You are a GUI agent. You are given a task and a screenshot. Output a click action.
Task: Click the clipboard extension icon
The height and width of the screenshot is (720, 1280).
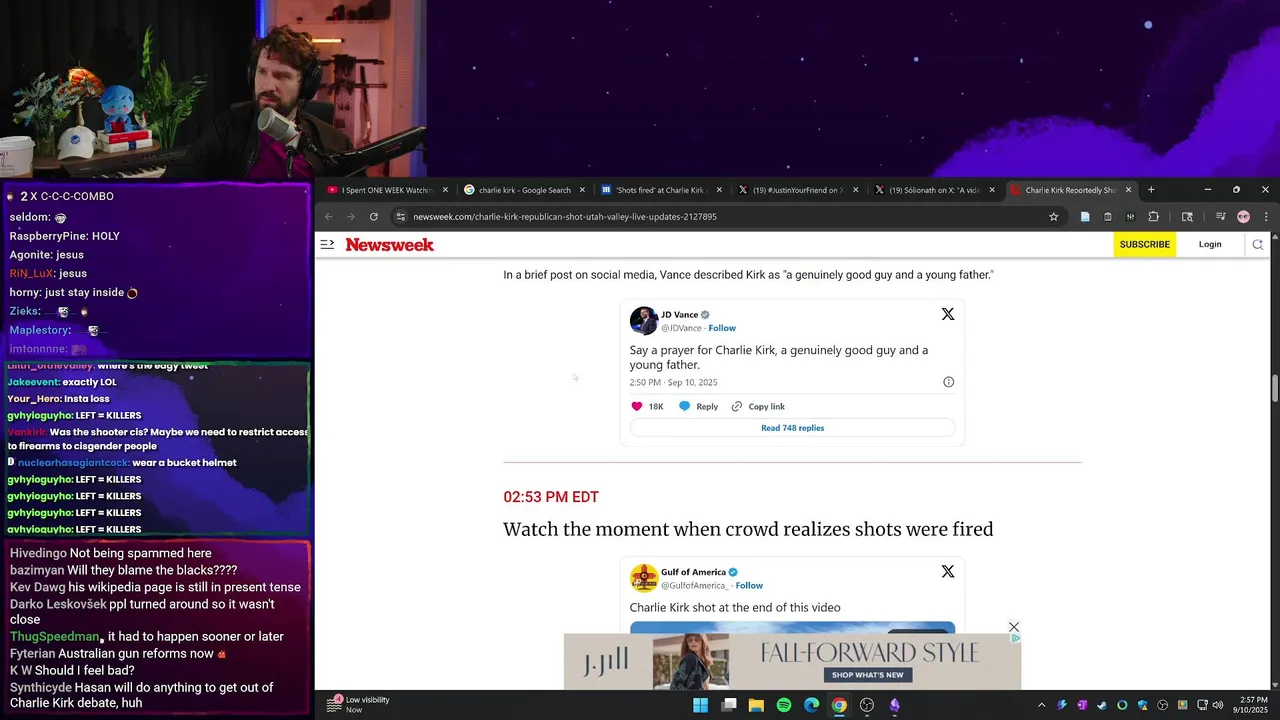point(1108,217)
